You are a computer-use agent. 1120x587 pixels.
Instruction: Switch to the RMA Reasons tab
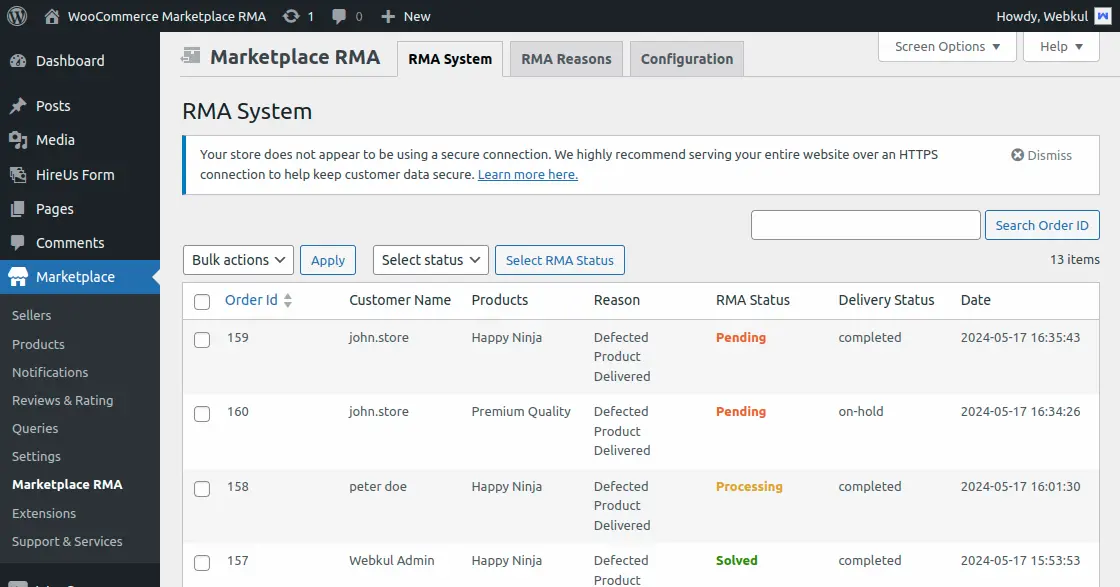pyautogui.click(x=565, y=58)
